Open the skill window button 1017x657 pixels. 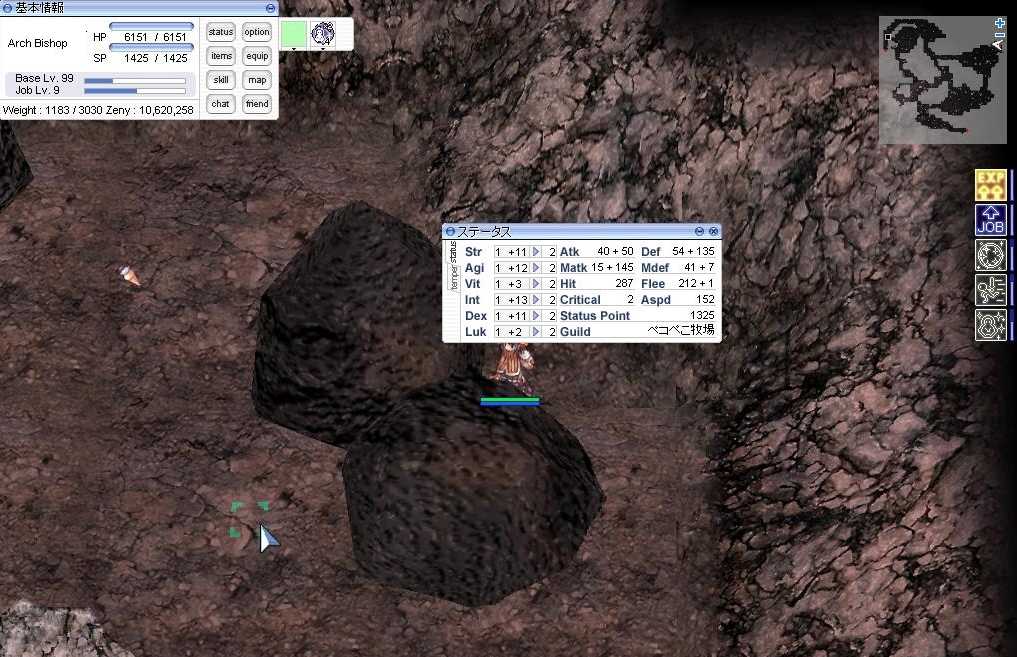pyautogui.click(x=221, y=80)
